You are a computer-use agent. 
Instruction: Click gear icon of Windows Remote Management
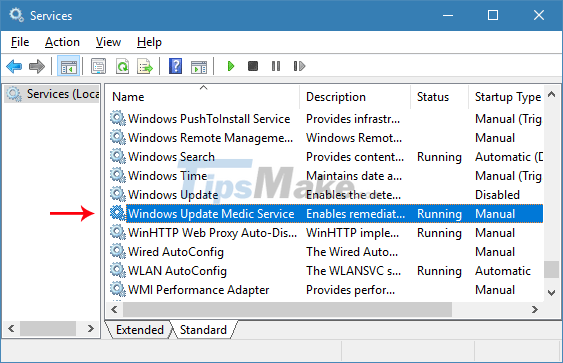coord(117,138)
